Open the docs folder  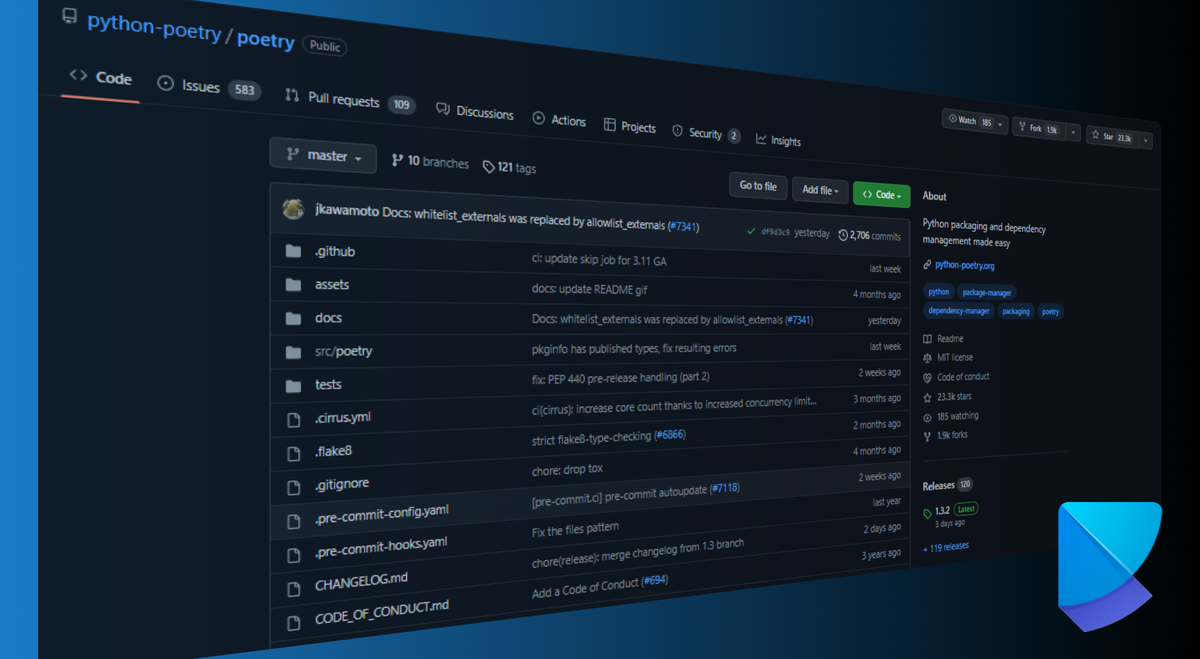[328, 318]
